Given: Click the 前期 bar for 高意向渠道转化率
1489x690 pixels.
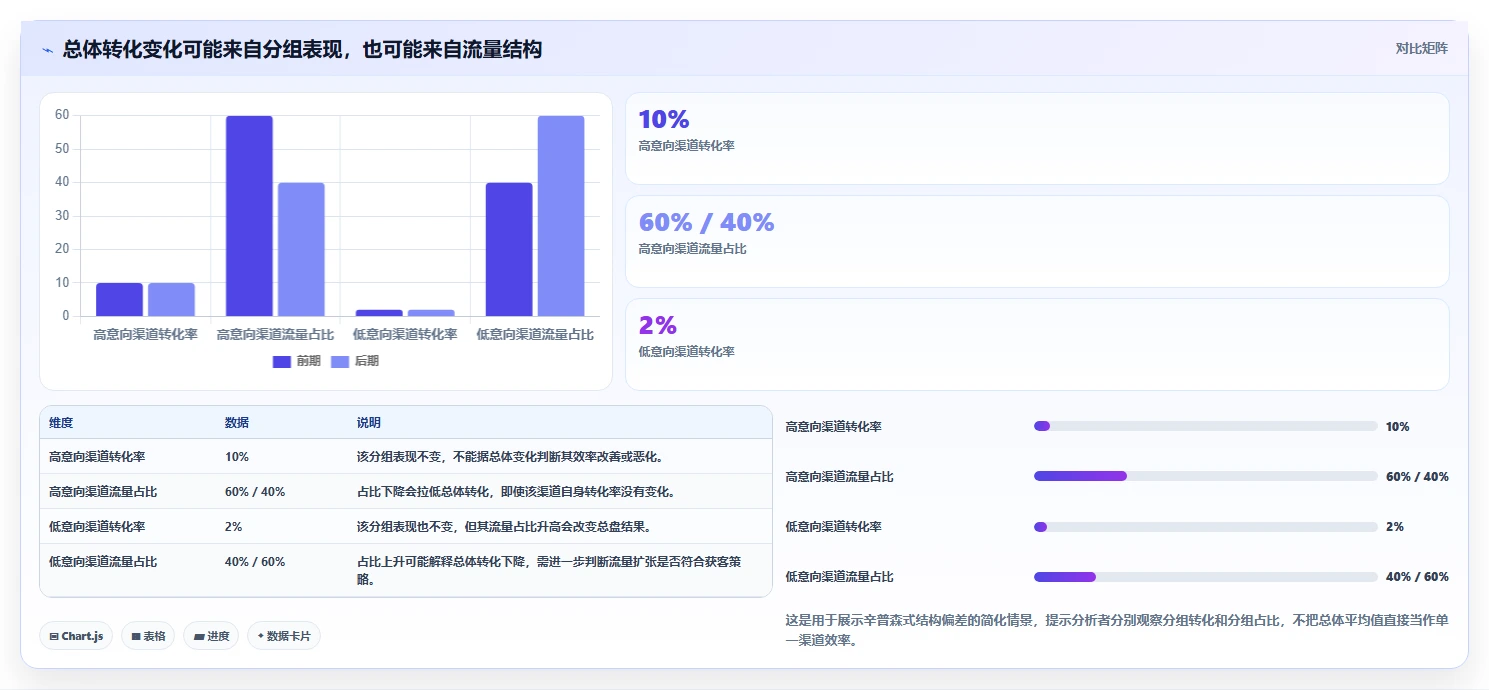Looking at the screenshot, I should (x=119, y=300).
